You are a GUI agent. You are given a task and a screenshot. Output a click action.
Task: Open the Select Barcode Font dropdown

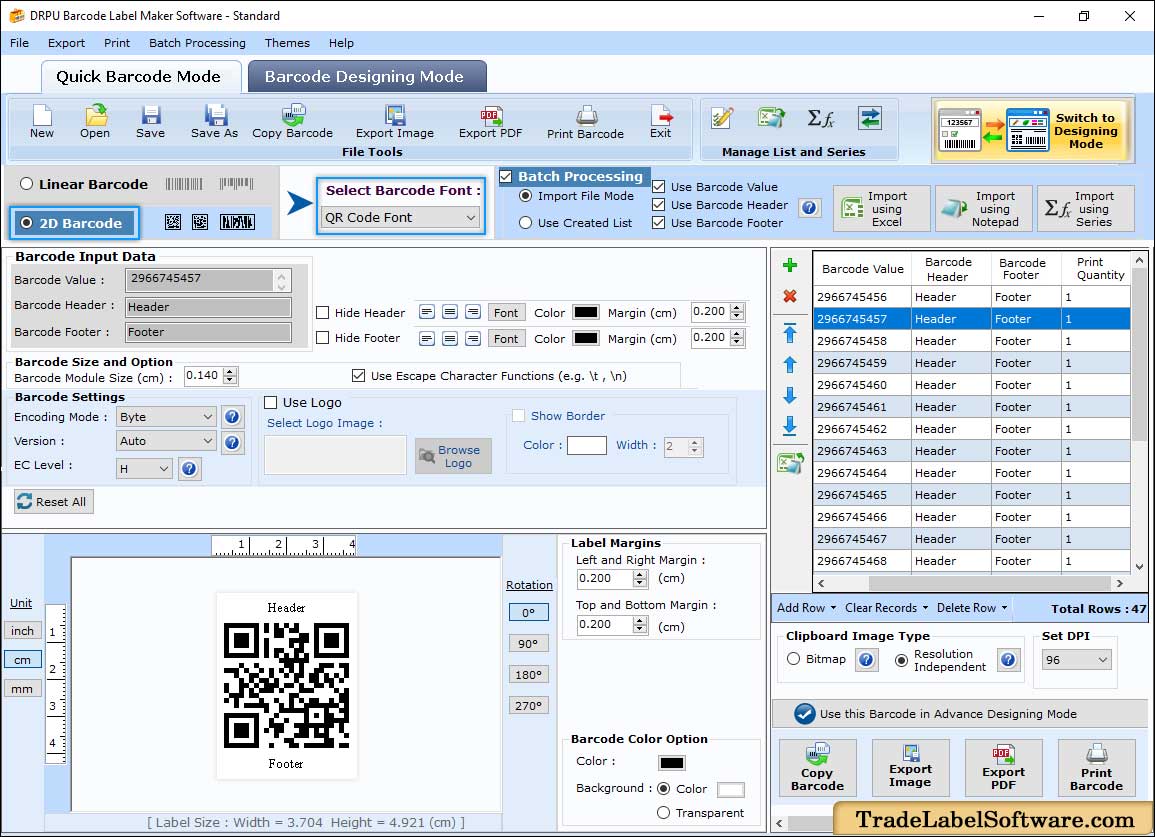401,217
